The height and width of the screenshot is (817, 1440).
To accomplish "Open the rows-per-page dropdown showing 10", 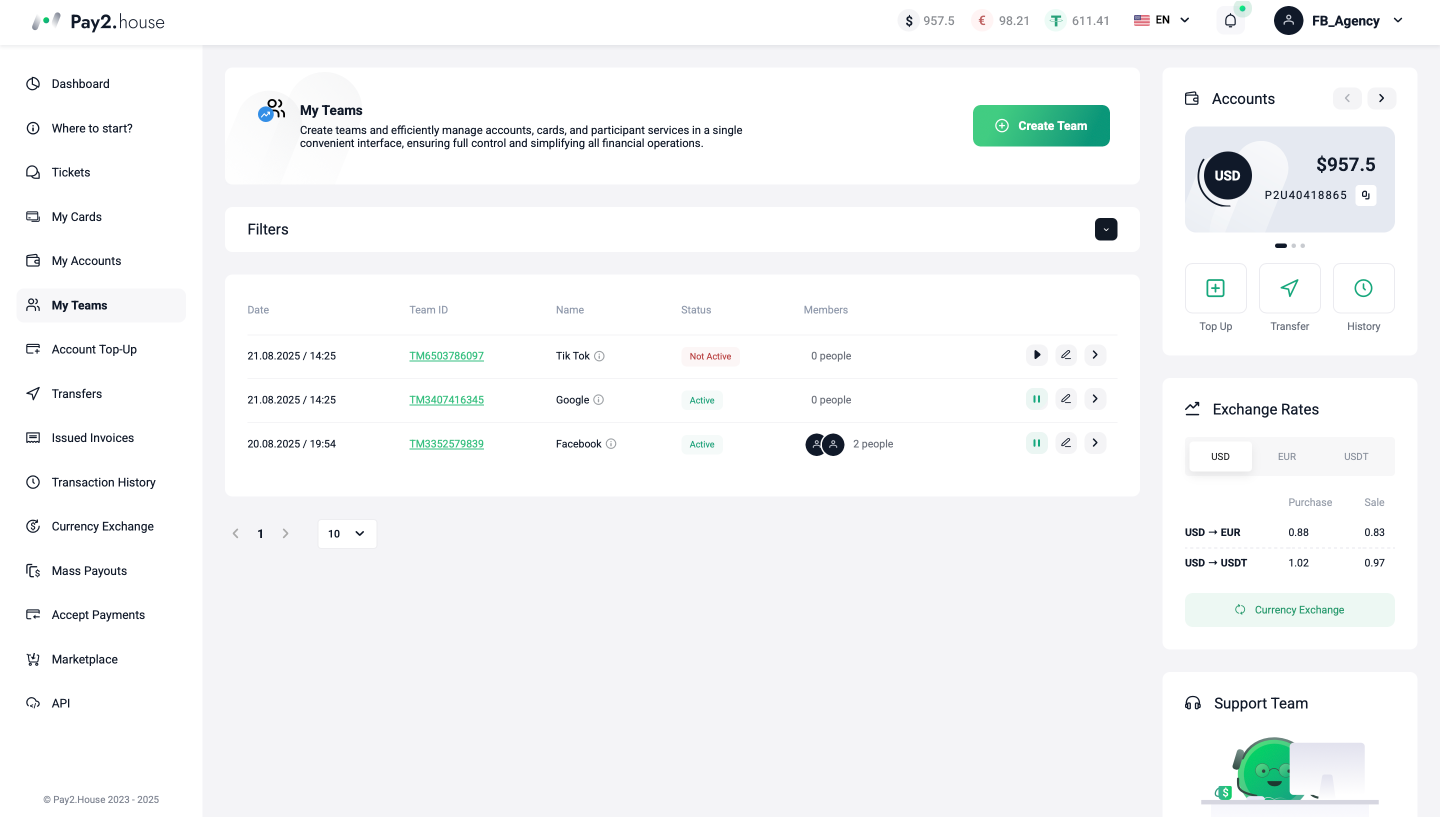I will point(347,534).
